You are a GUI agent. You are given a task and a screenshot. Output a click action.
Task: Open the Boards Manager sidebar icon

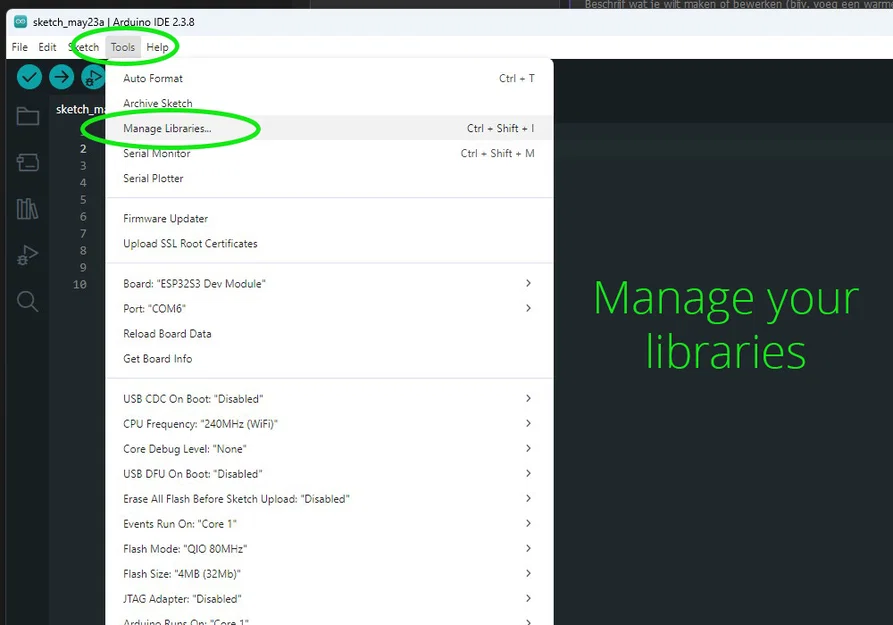click(x=27, y=162)
